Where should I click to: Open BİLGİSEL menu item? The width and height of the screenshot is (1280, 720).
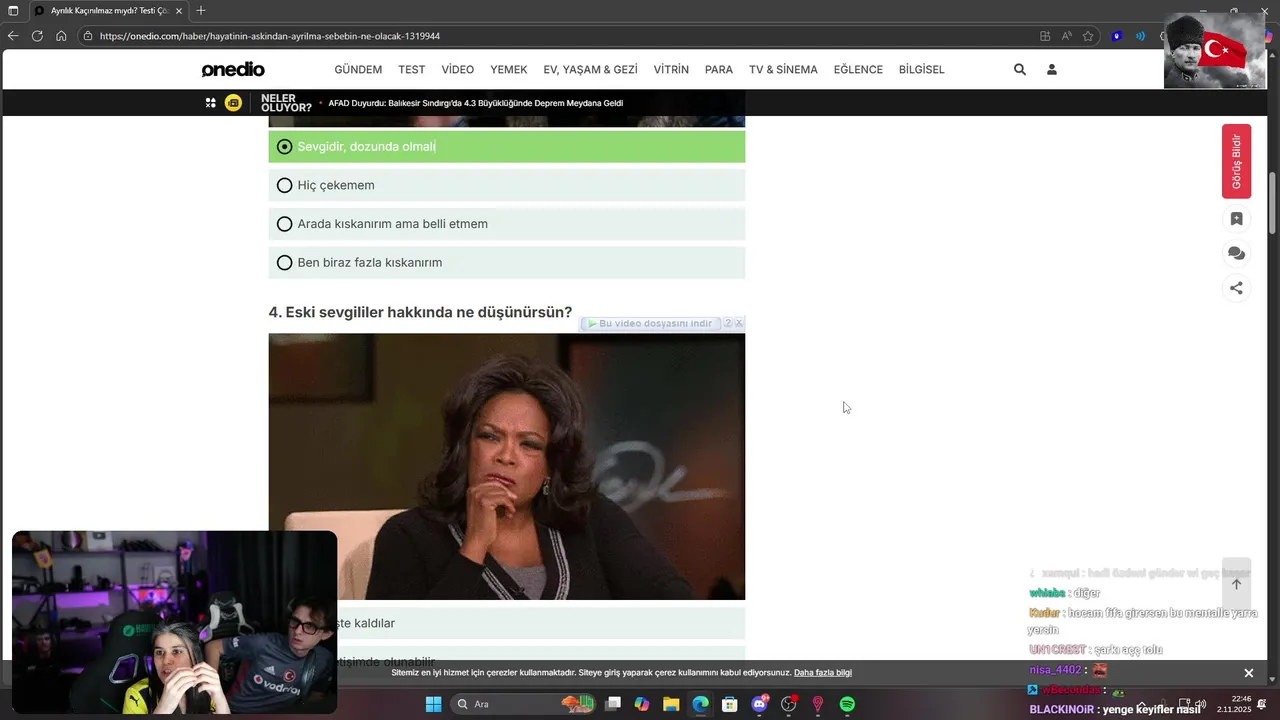point(922,70)
